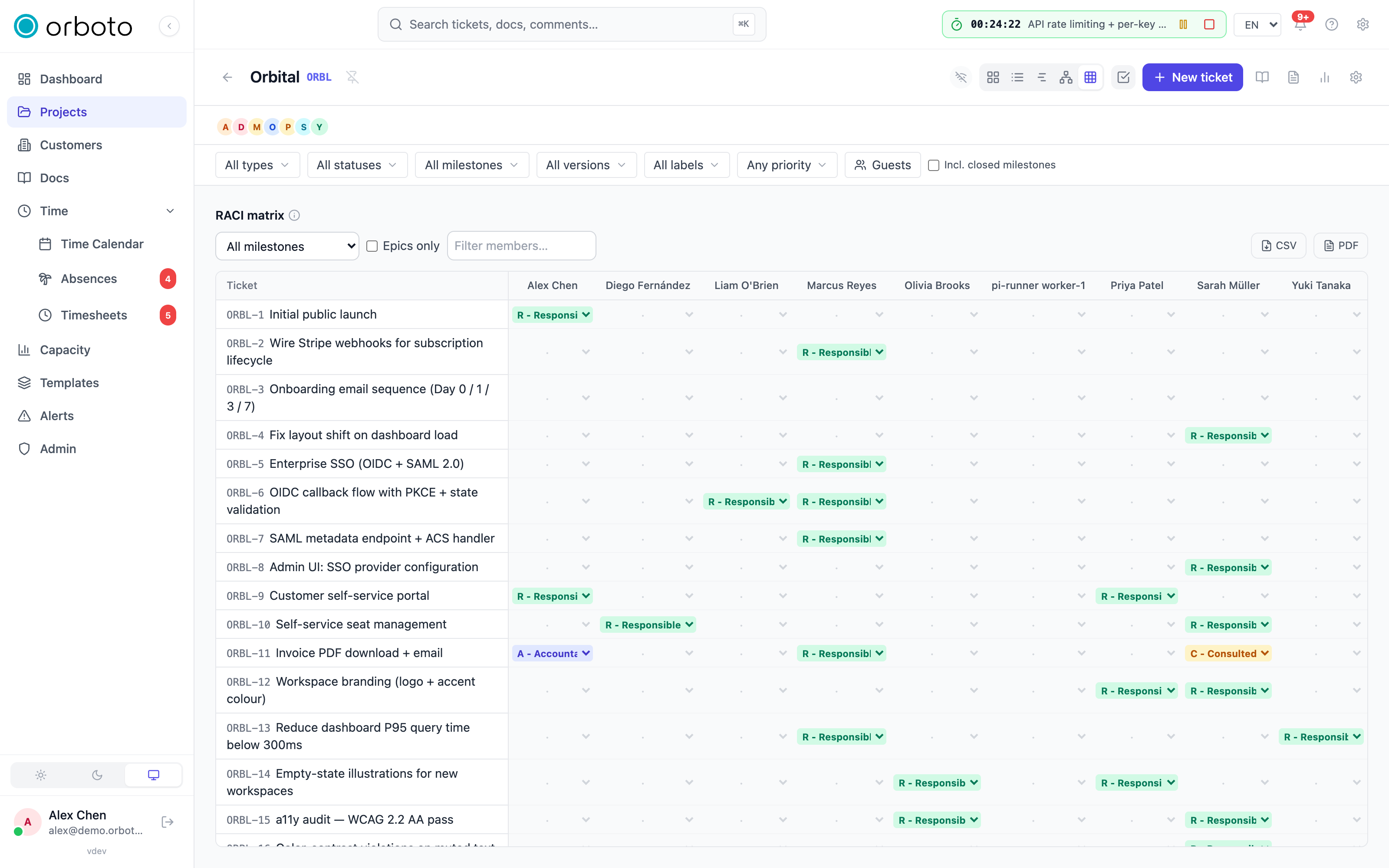Click the logout icon beside Alex Chen
The width and height of the screenshot is (1389, 868).
coord(168,822)
